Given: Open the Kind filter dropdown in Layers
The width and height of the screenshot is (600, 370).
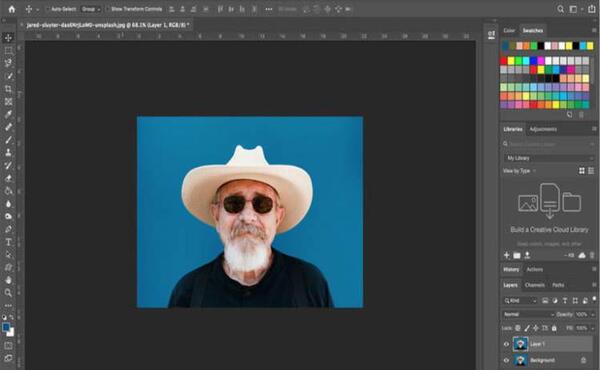Looking at the screenshot, I should pos(520,301).
